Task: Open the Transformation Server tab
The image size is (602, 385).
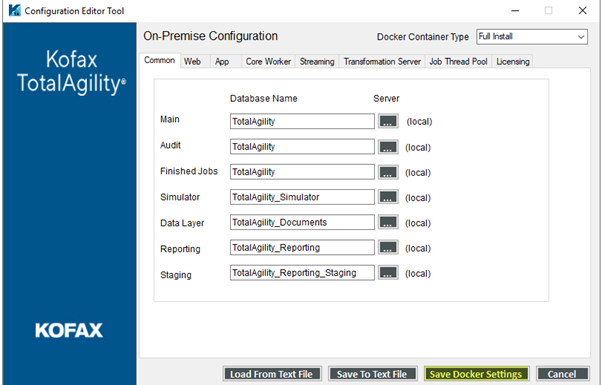Action: coord(382,61)
